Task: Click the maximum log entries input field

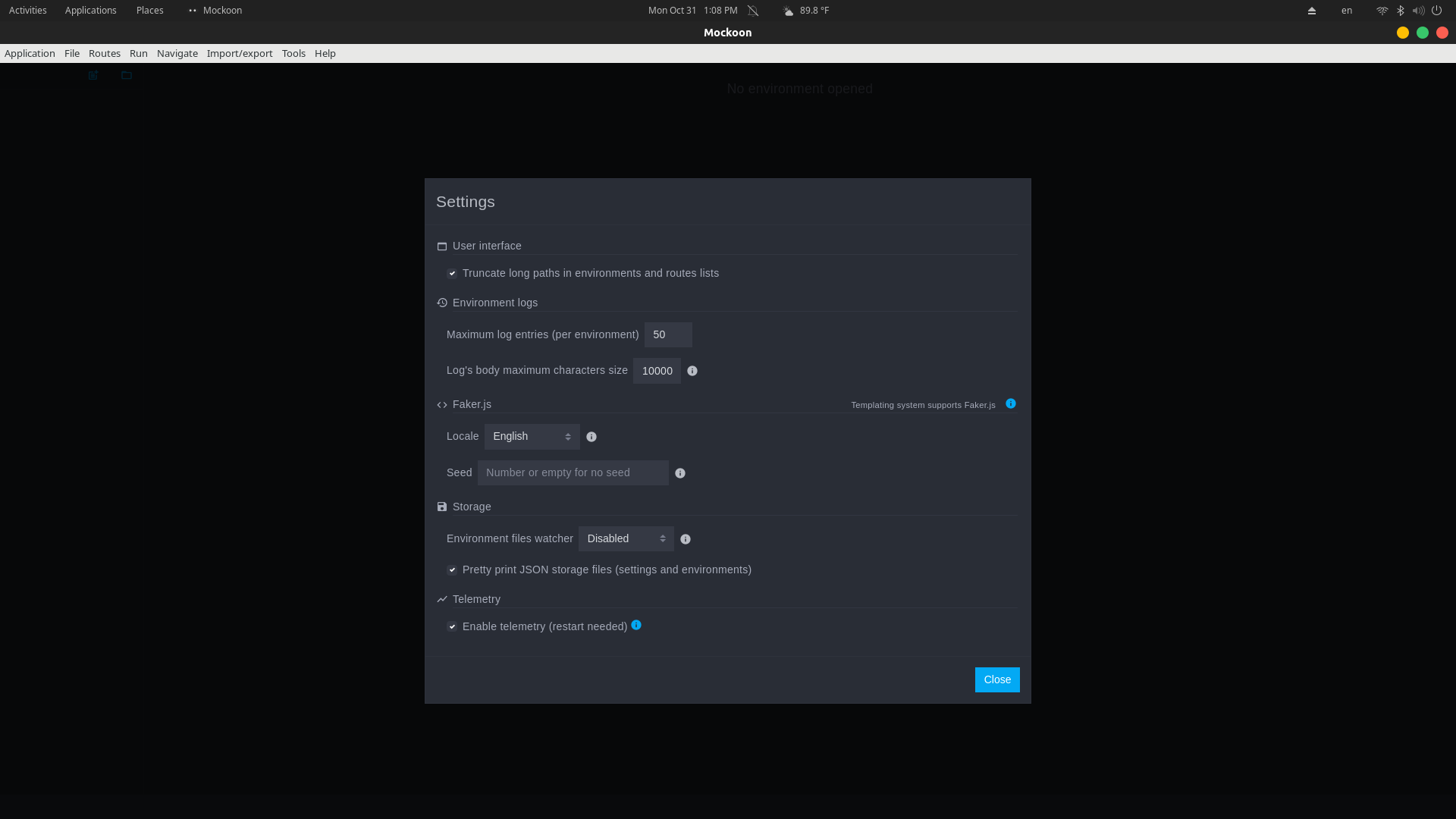Action: (x=667, y=334)
